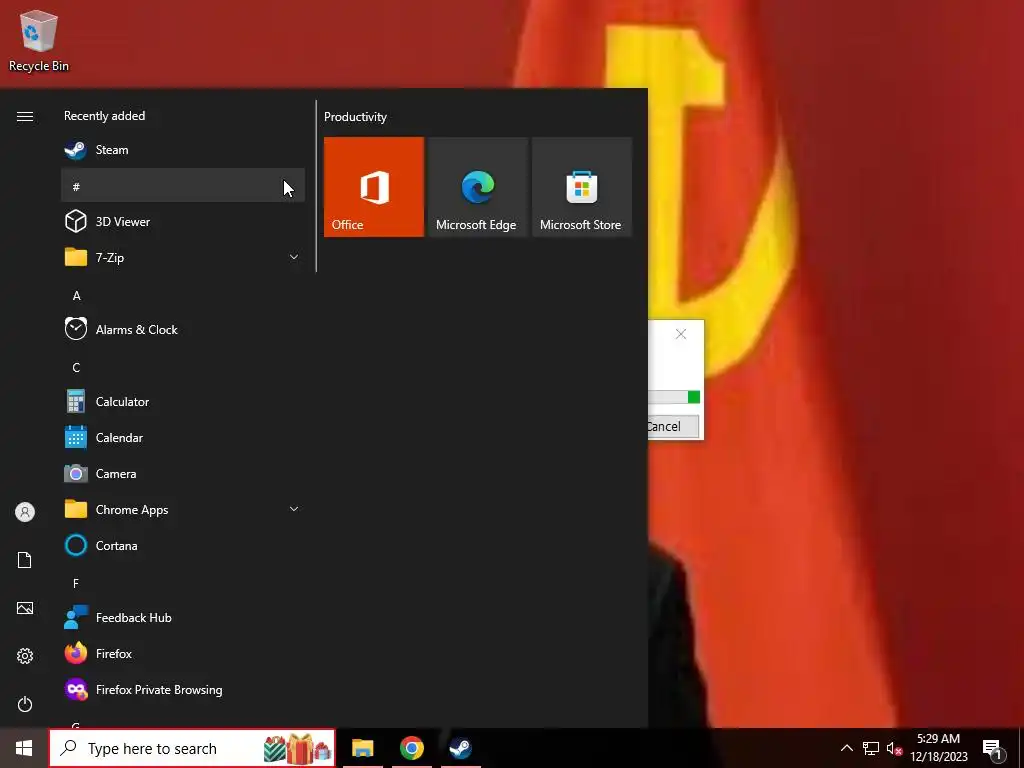Click the C letter group header

pyautogui.click(x=76, y=368)
